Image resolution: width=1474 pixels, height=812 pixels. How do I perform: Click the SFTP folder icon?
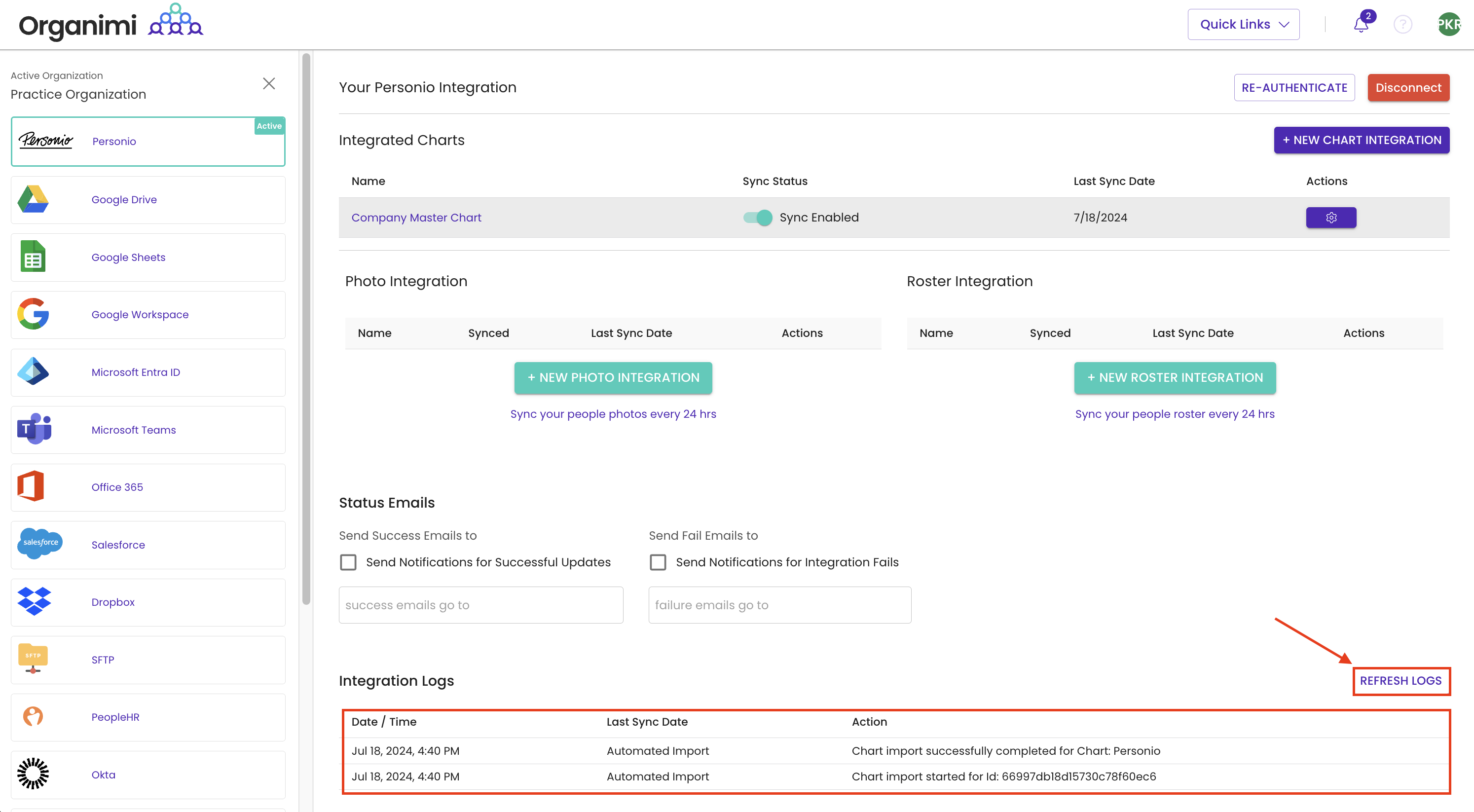pyautogui.click(x=33, y=659)
